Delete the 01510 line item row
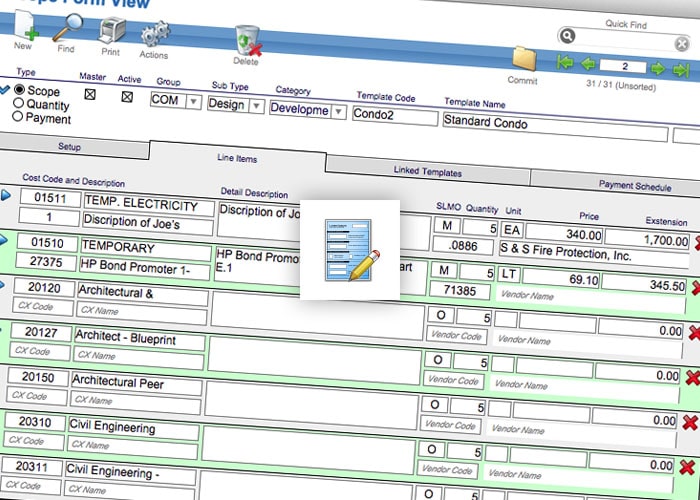 pos(696,288)
